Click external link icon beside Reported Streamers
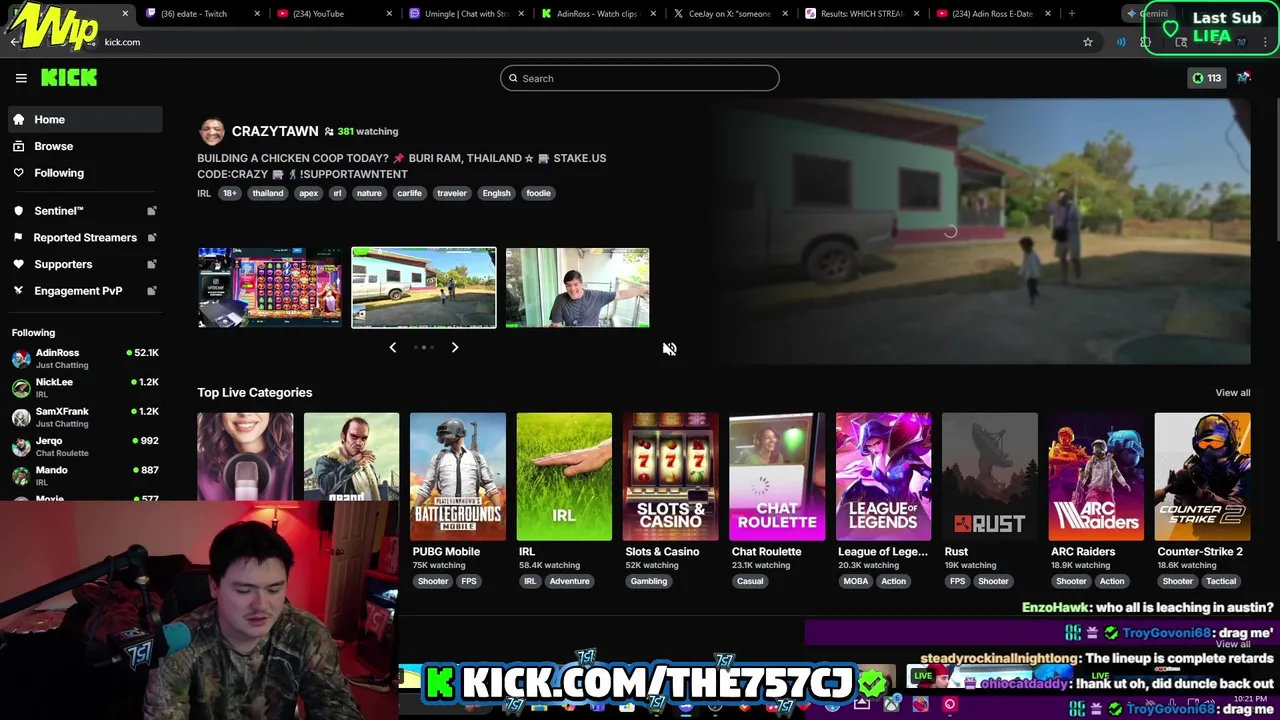The height and width of the screenshot is (720, 1280). pos(152,238)
